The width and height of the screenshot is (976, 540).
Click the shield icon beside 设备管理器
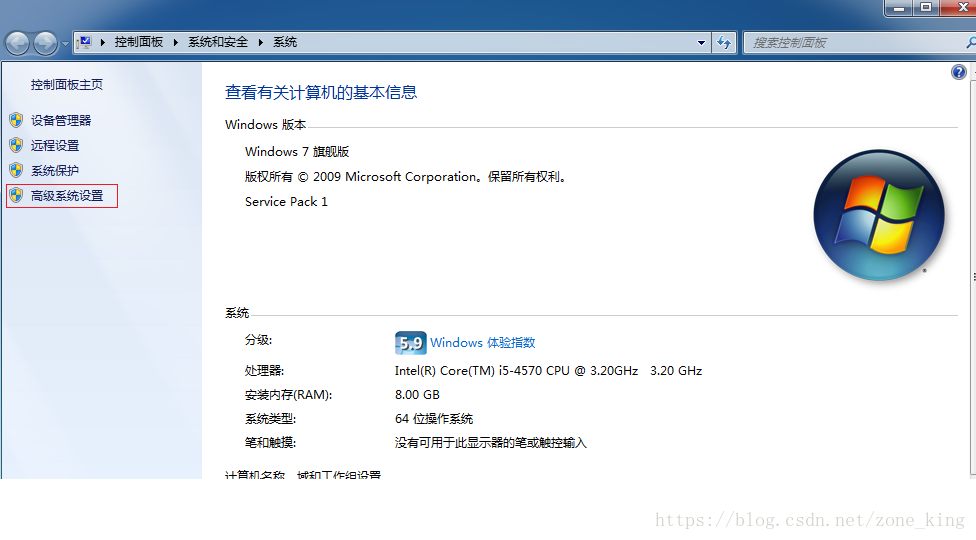[x=16, y=120]
